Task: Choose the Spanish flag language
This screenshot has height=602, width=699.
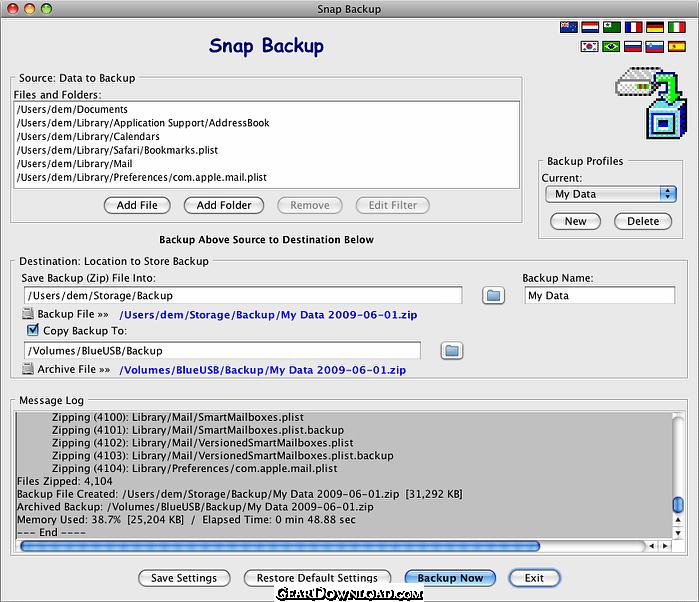Action: 677,46
